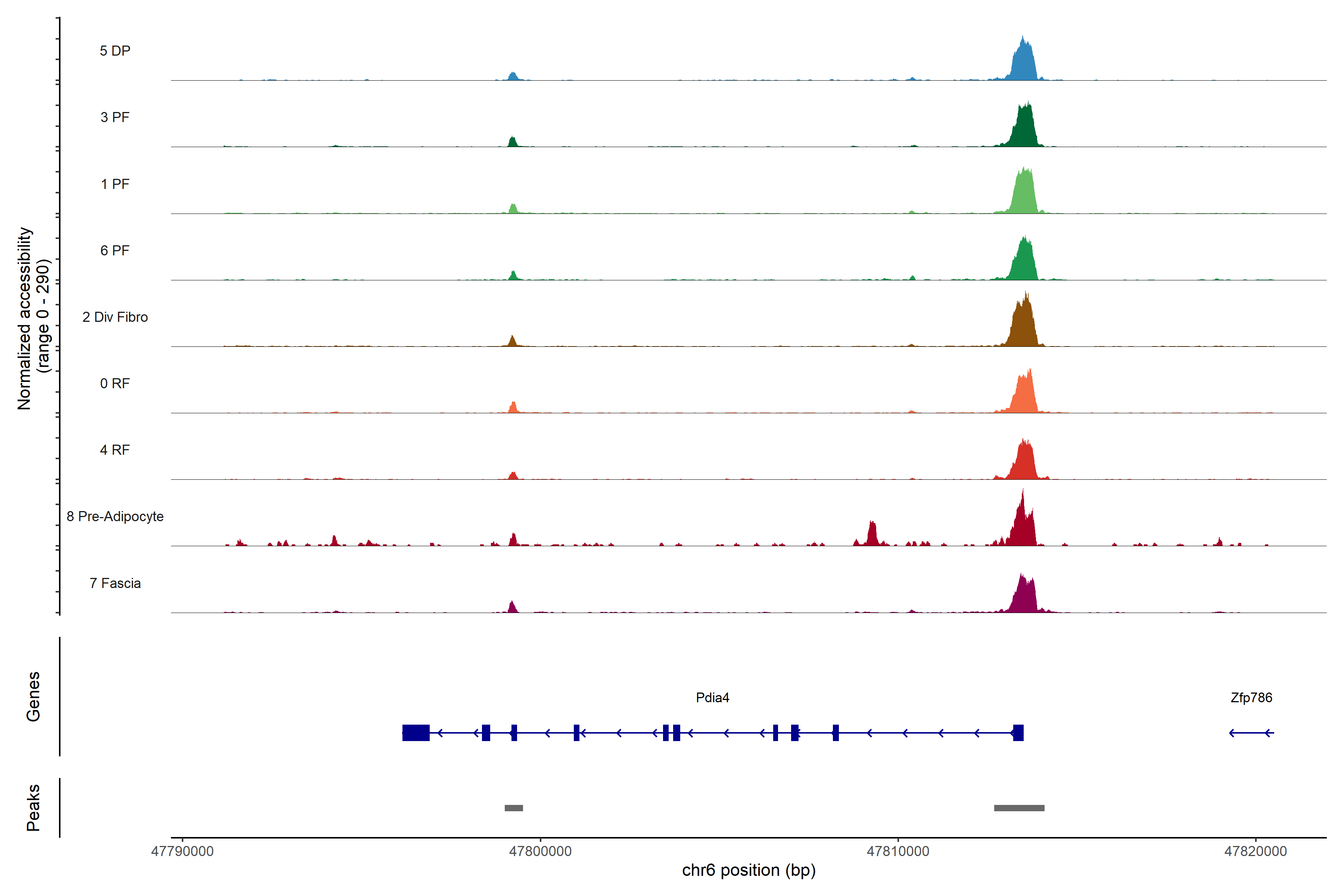Click the orange 0 RF main peak
This screenshot has width=1344, height=896.
1024,395
